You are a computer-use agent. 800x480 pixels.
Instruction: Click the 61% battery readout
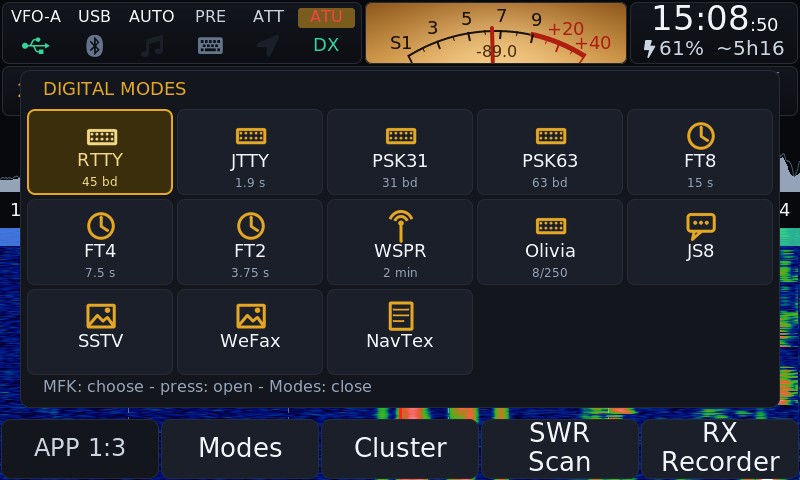tap(681, 49)
